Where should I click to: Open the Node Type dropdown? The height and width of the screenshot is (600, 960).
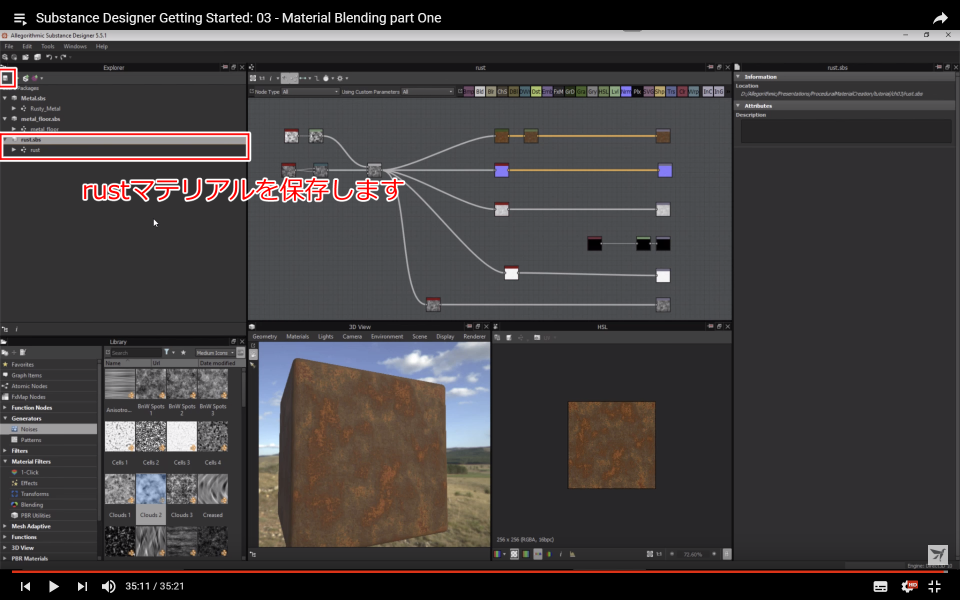(x=310, y=92)
